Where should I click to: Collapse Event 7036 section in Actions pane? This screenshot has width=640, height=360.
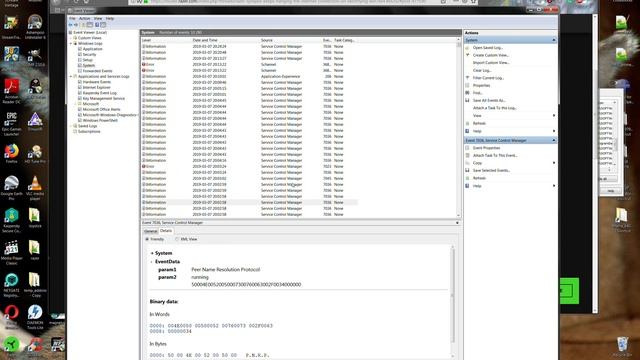point(554,140)
